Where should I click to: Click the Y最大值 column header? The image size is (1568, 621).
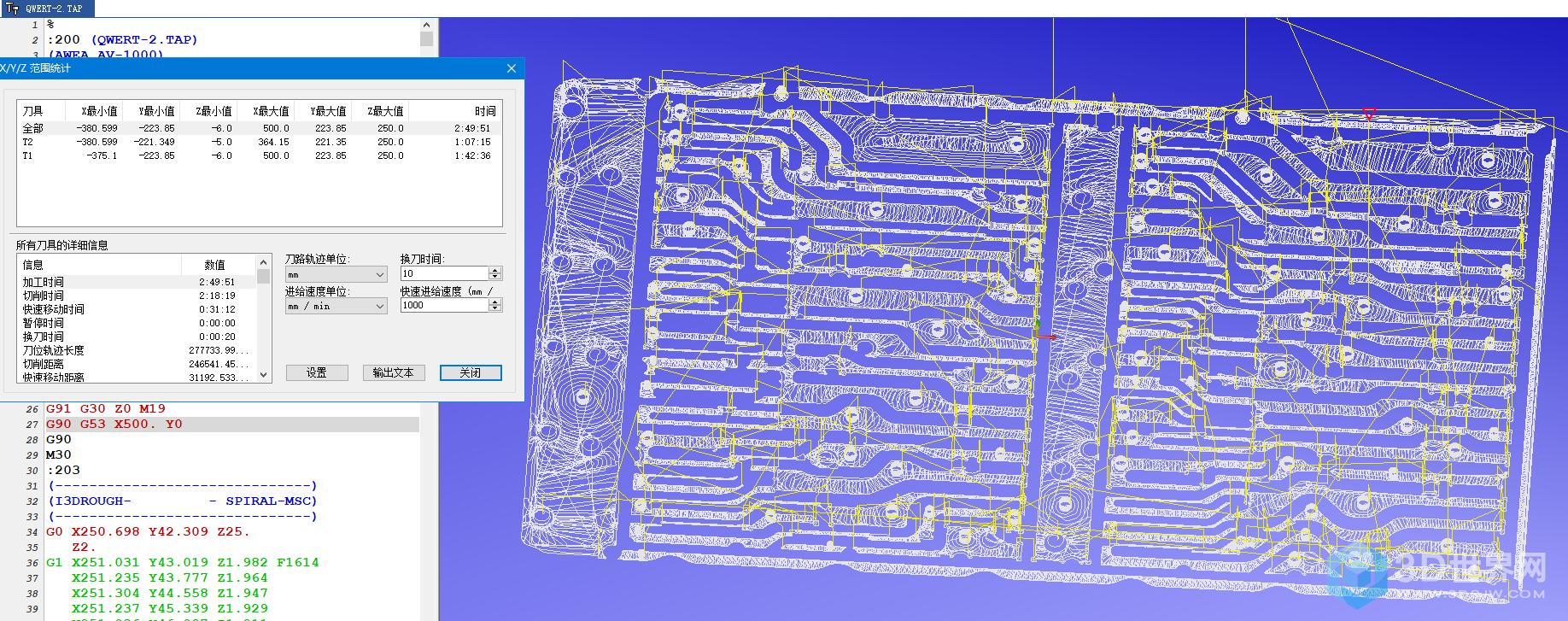tap(322, 111)
